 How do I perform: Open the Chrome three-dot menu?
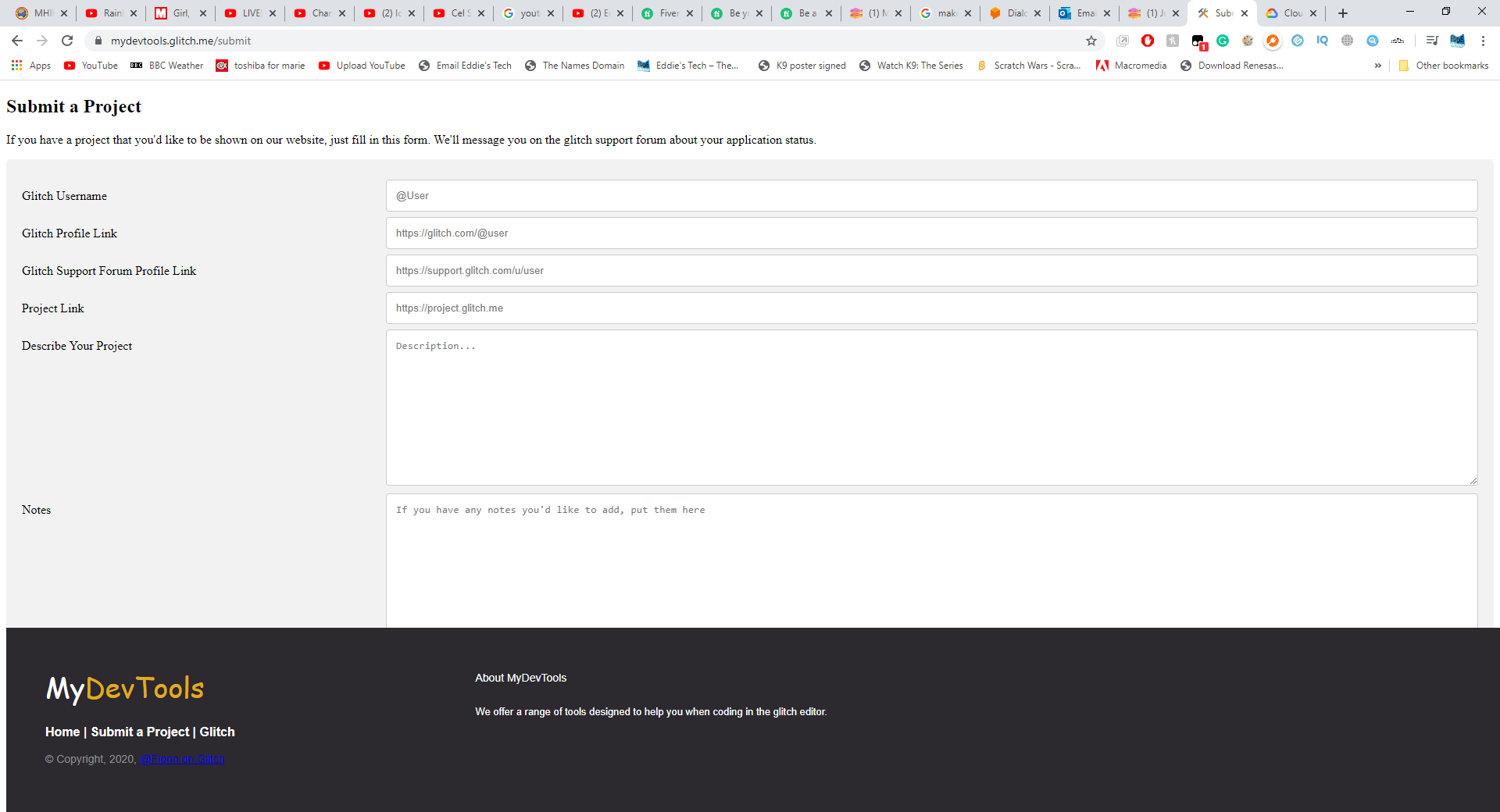pos(1483,41)
